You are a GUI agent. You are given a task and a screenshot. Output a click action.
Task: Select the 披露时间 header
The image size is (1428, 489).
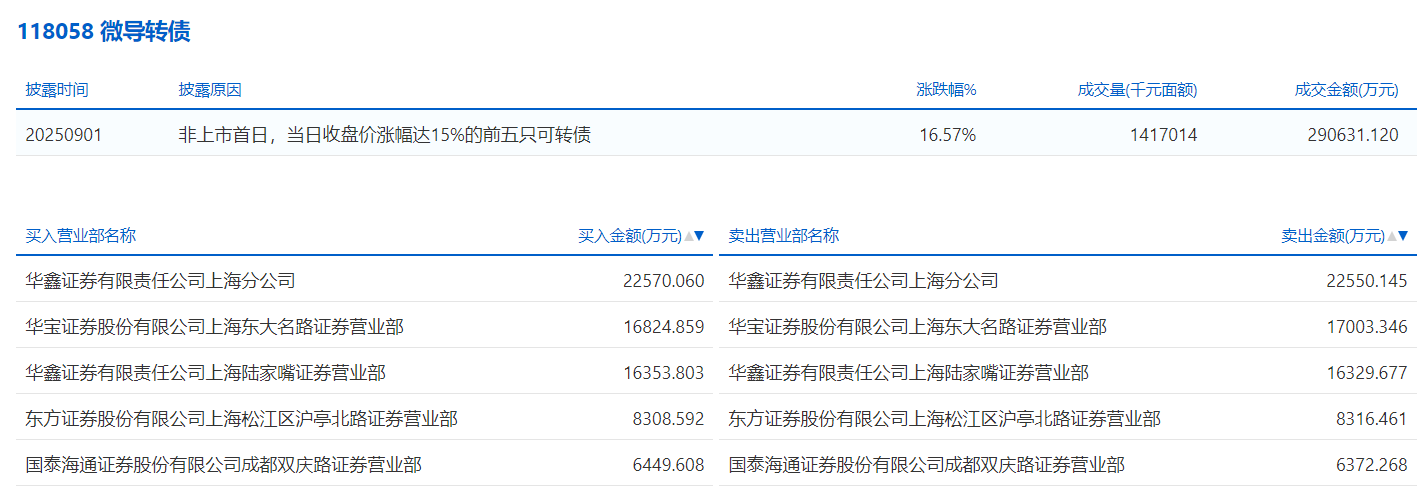click(57, 90)
